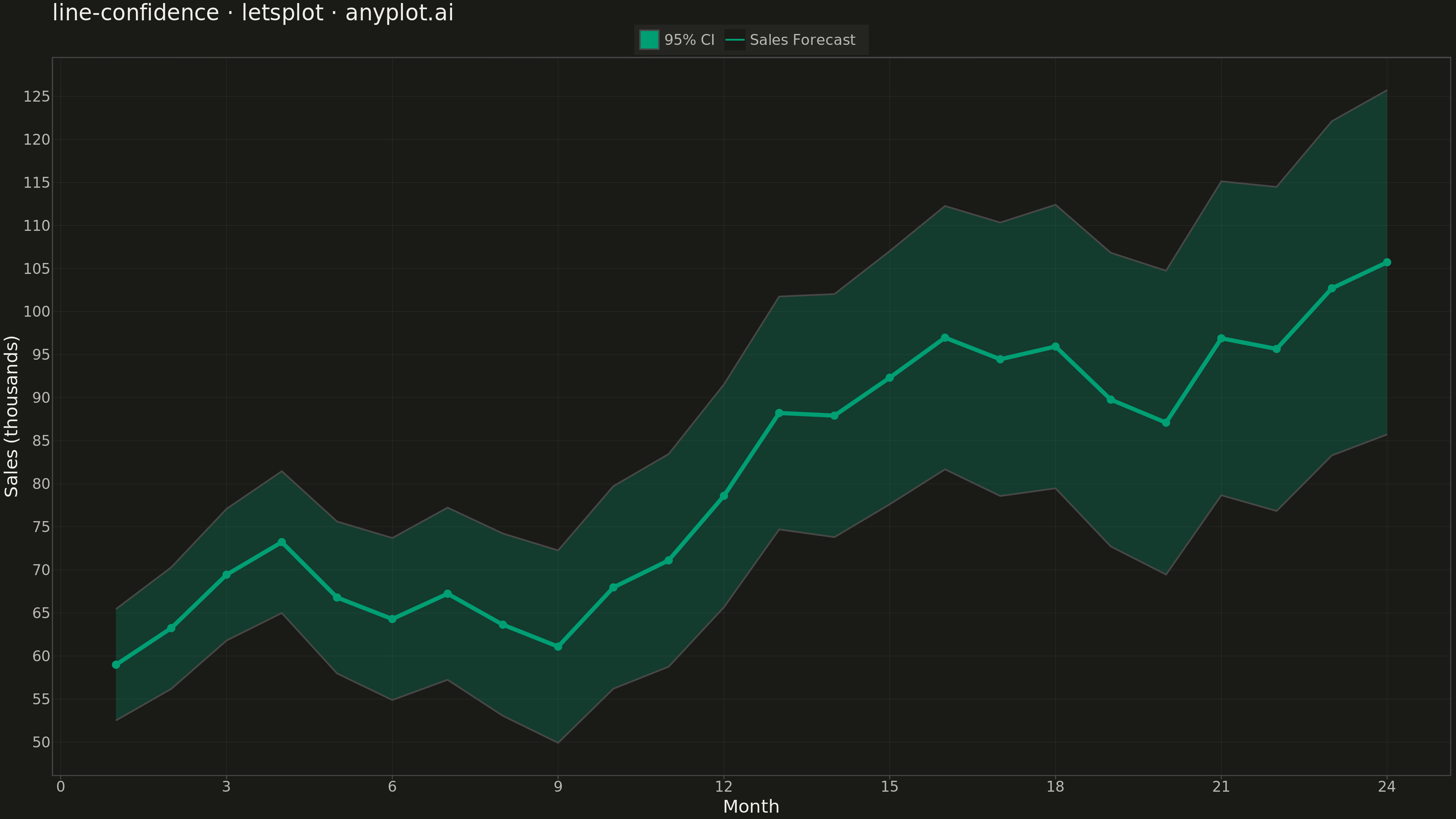Click the forecast low marker at month 9
1456x819 pixels.
point(558,647)
